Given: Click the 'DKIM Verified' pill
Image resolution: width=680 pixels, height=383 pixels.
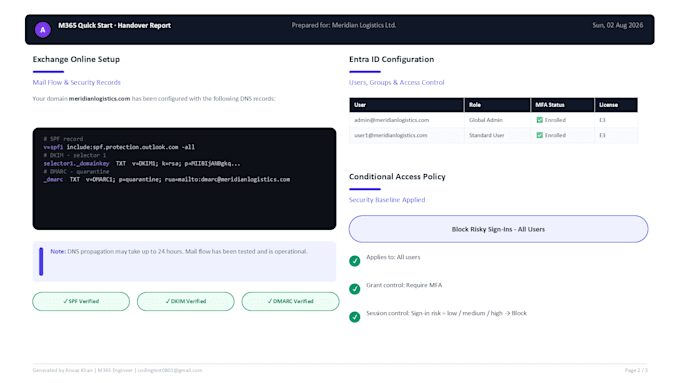Looking at the screenshot, I should click(x=186, y=301).
